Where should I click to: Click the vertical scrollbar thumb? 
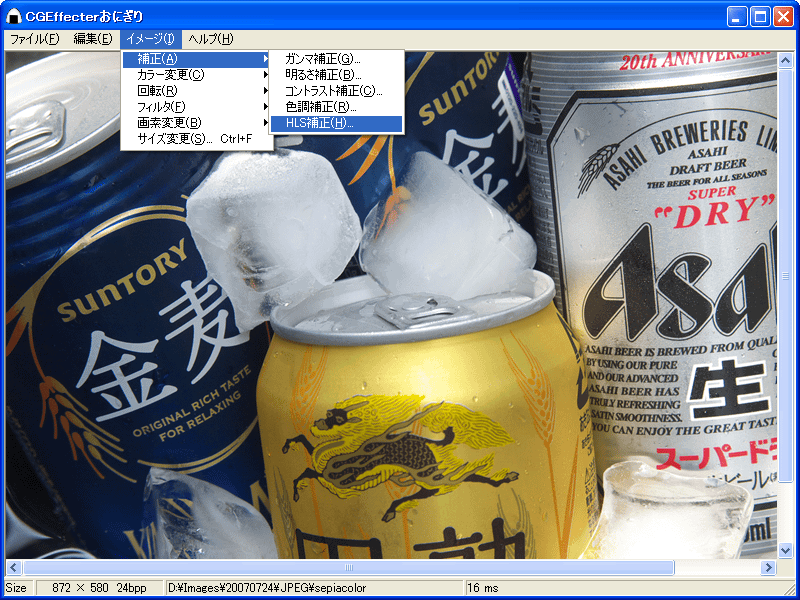coord(785,276)
